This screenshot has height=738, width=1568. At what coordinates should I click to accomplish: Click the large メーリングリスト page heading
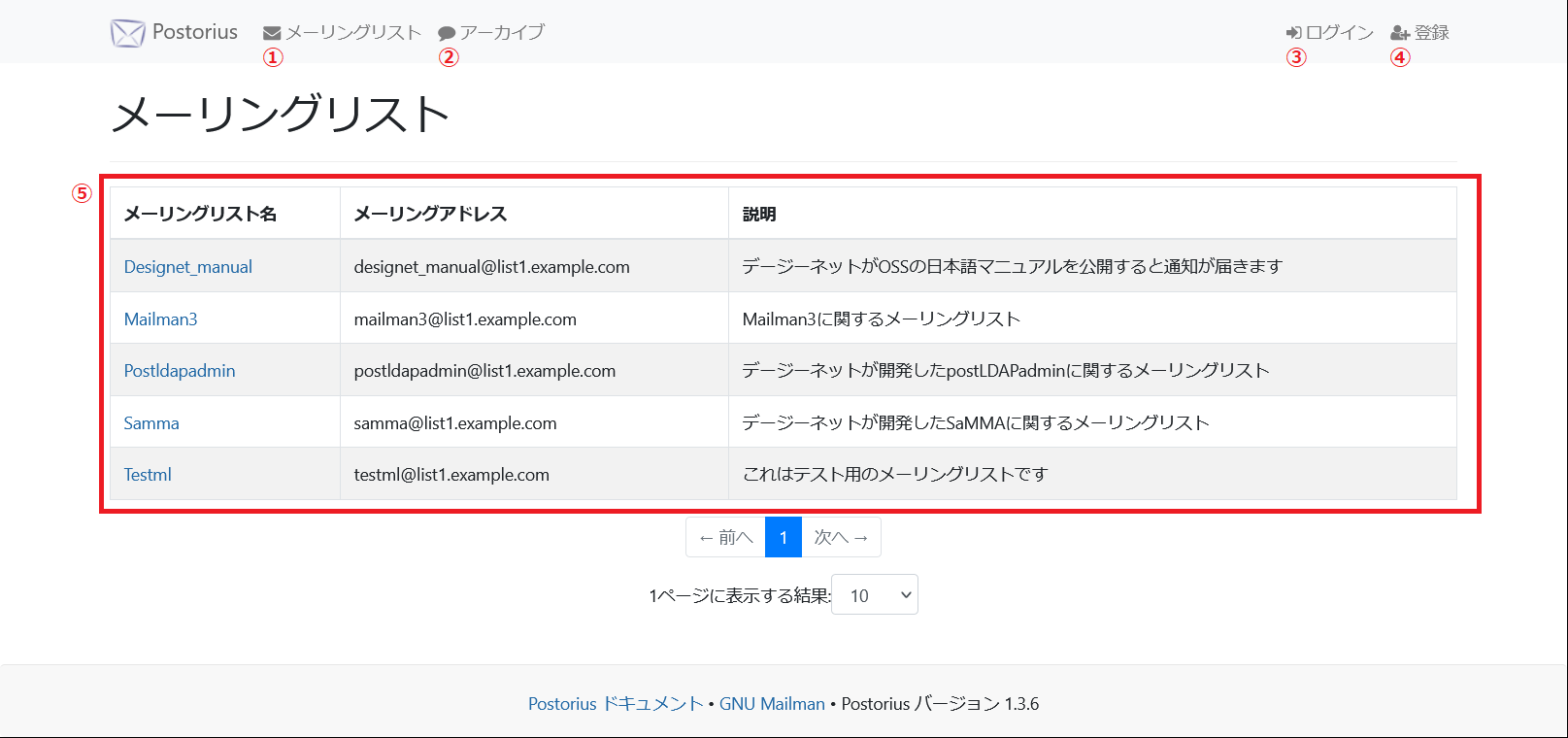tap(281, 115)
